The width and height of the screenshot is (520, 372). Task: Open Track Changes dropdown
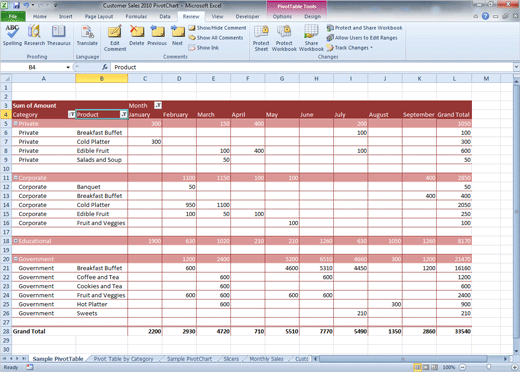350,48
